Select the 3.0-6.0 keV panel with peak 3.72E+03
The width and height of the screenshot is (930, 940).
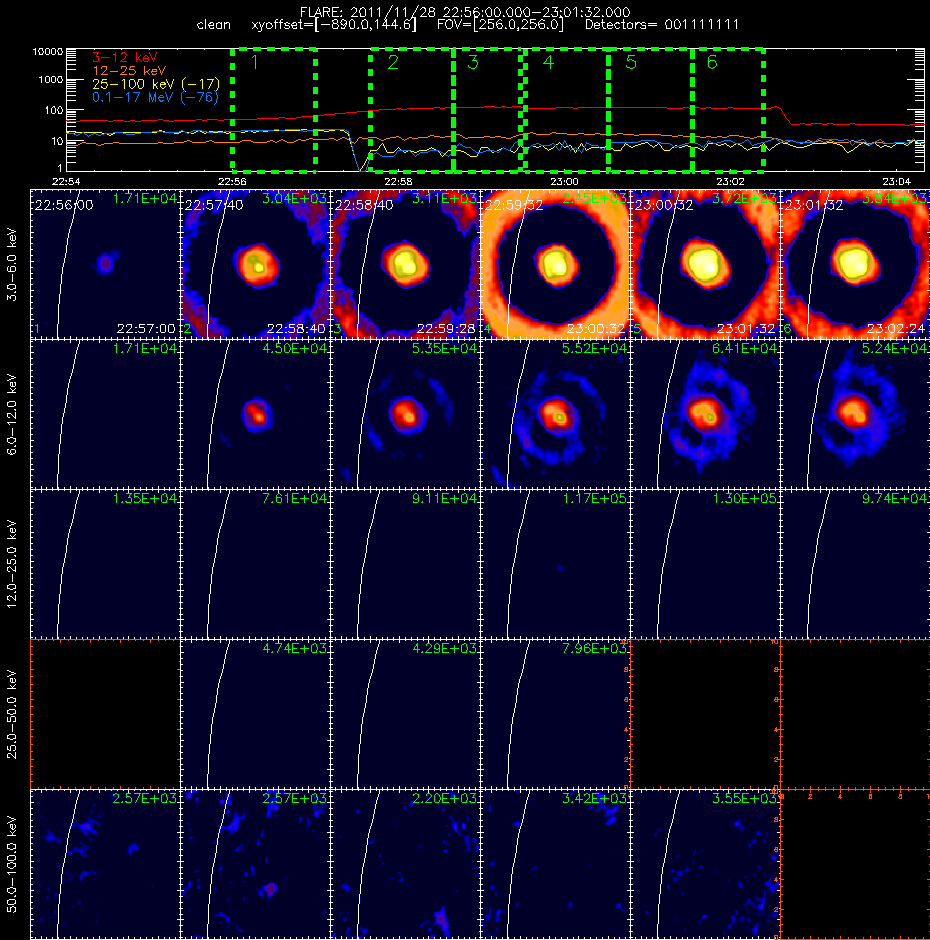point(705,264)
